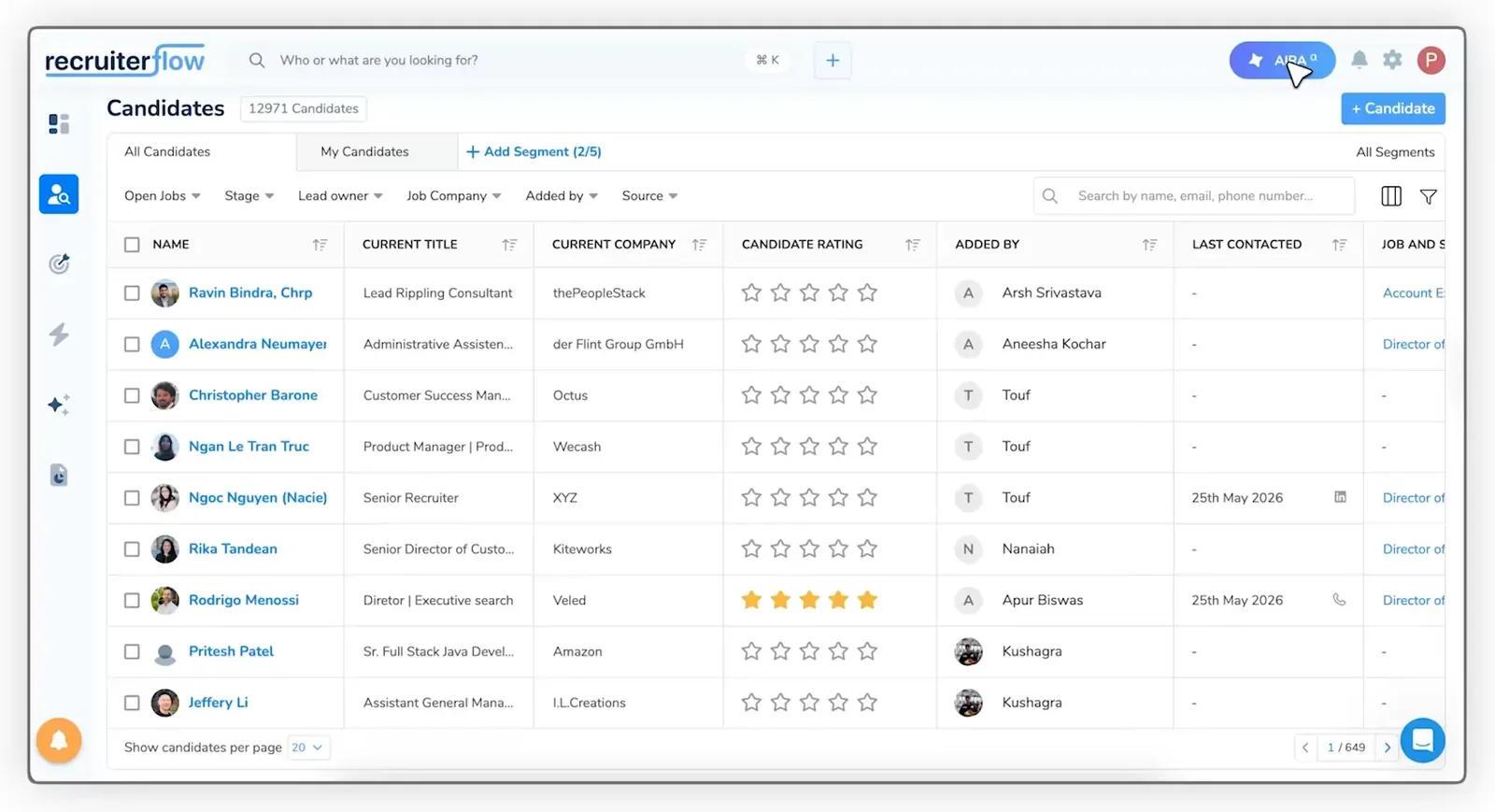1495x812 pixels.
Task: Sort by the Name column icon
Action: [x=320, y=245]
